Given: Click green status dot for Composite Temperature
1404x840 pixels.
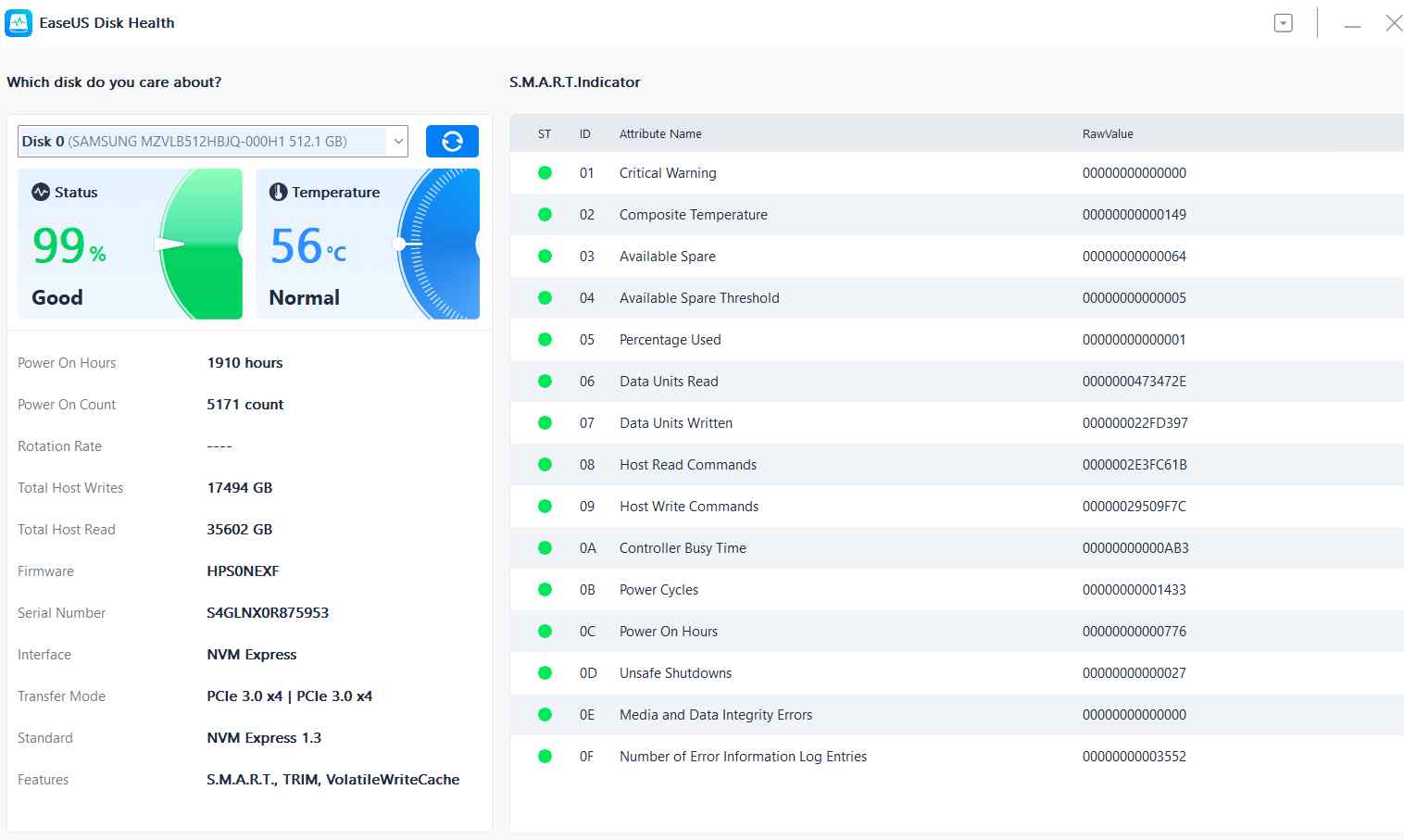Looking at the screenshot, I should pyautogui.click(x=545, y=215).
